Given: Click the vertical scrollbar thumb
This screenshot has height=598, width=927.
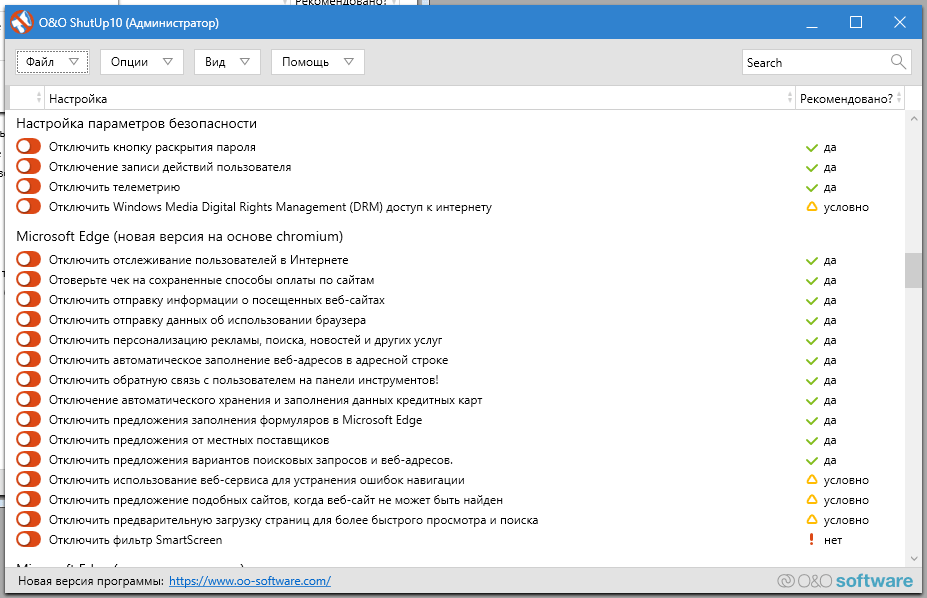Looking at the screenshot, I should (913, 271).
